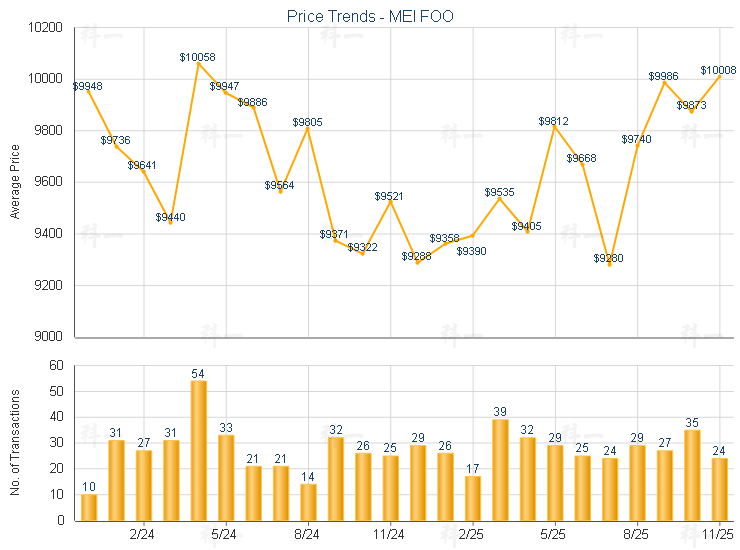Click the tallest bar with 54 transactions
The height and width of the screenshot is (550, 740).
(x=198, y=450)
